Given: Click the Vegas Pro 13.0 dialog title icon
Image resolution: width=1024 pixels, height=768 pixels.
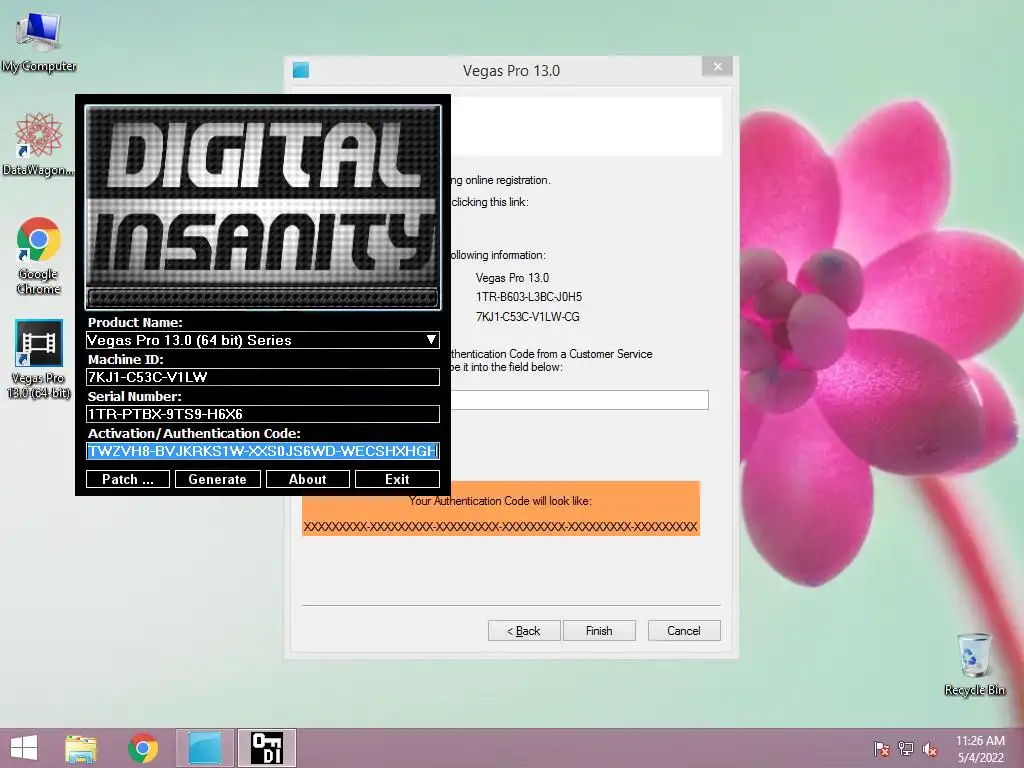Looking at the screenshot, I should coord(301,71).
